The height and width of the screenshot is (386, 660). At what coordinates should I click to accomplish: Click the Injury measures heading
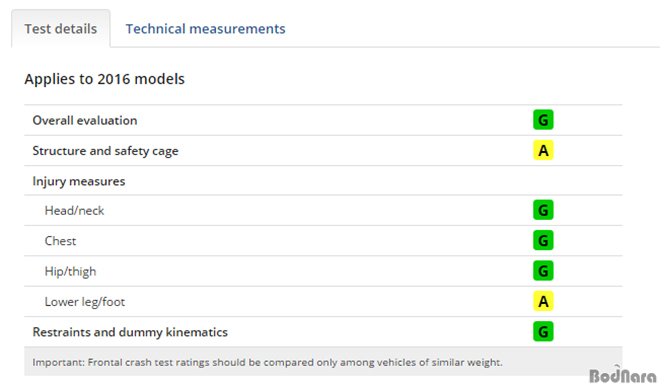[79, 181]
